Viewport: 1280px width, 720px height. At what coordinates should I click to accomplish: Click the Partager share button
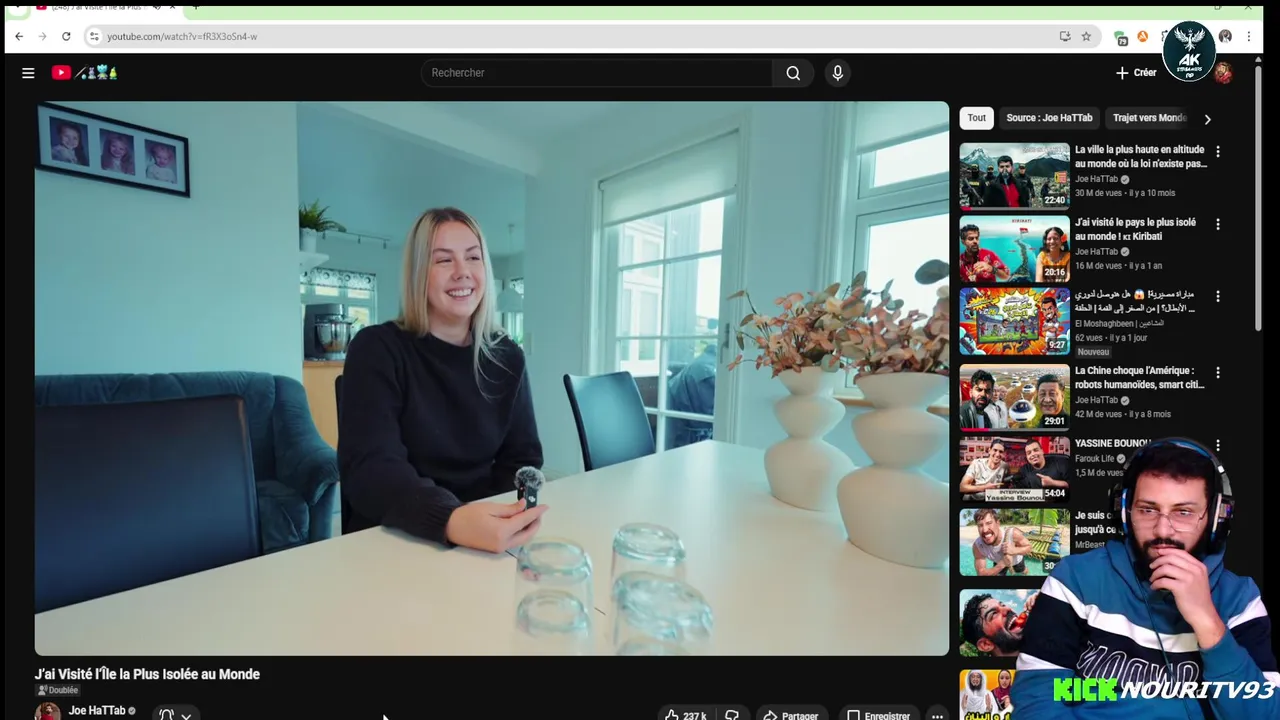790,715
